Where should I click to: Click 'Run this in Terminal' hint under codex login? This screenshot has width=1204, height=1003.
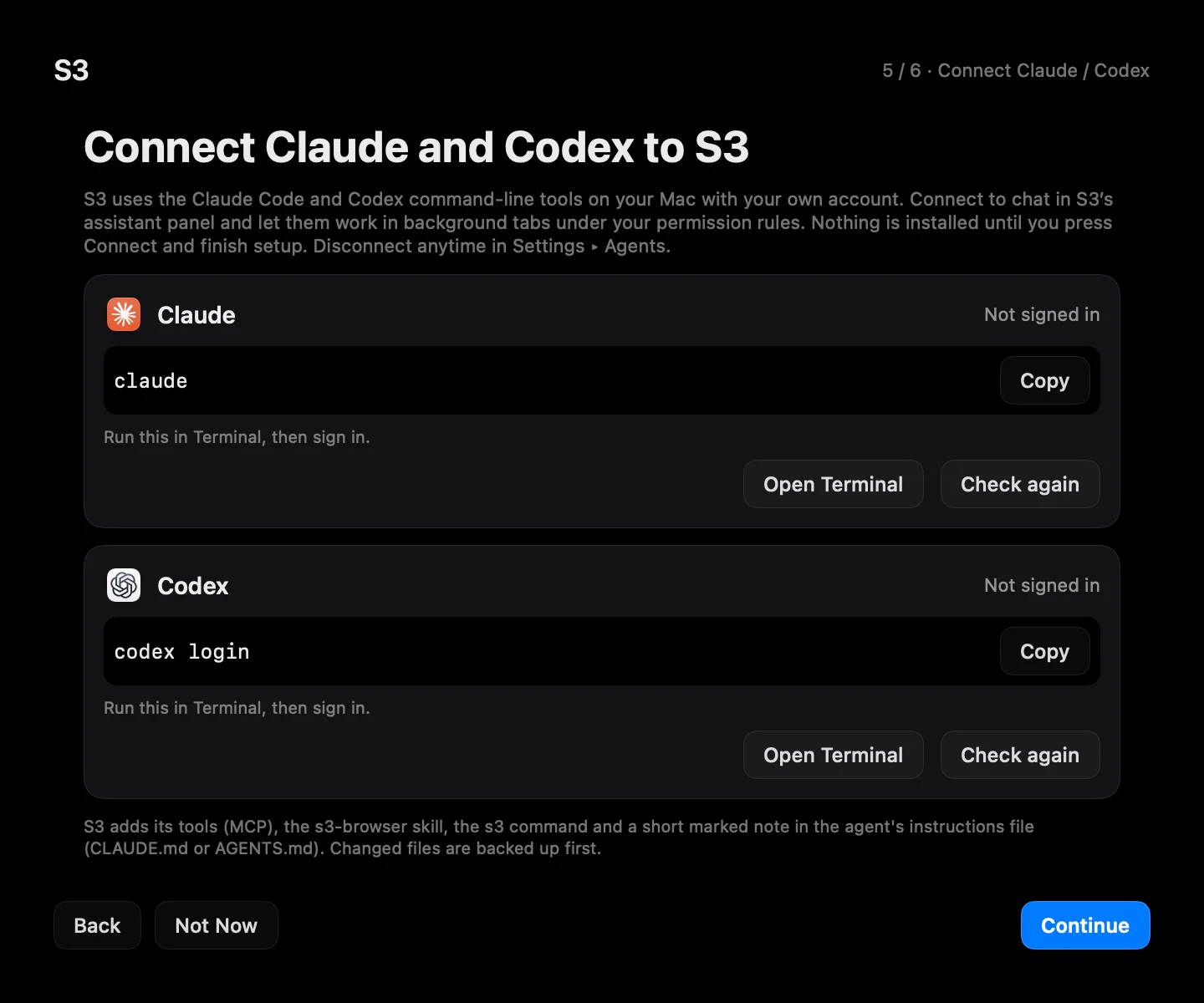click(x=237, y=708)
